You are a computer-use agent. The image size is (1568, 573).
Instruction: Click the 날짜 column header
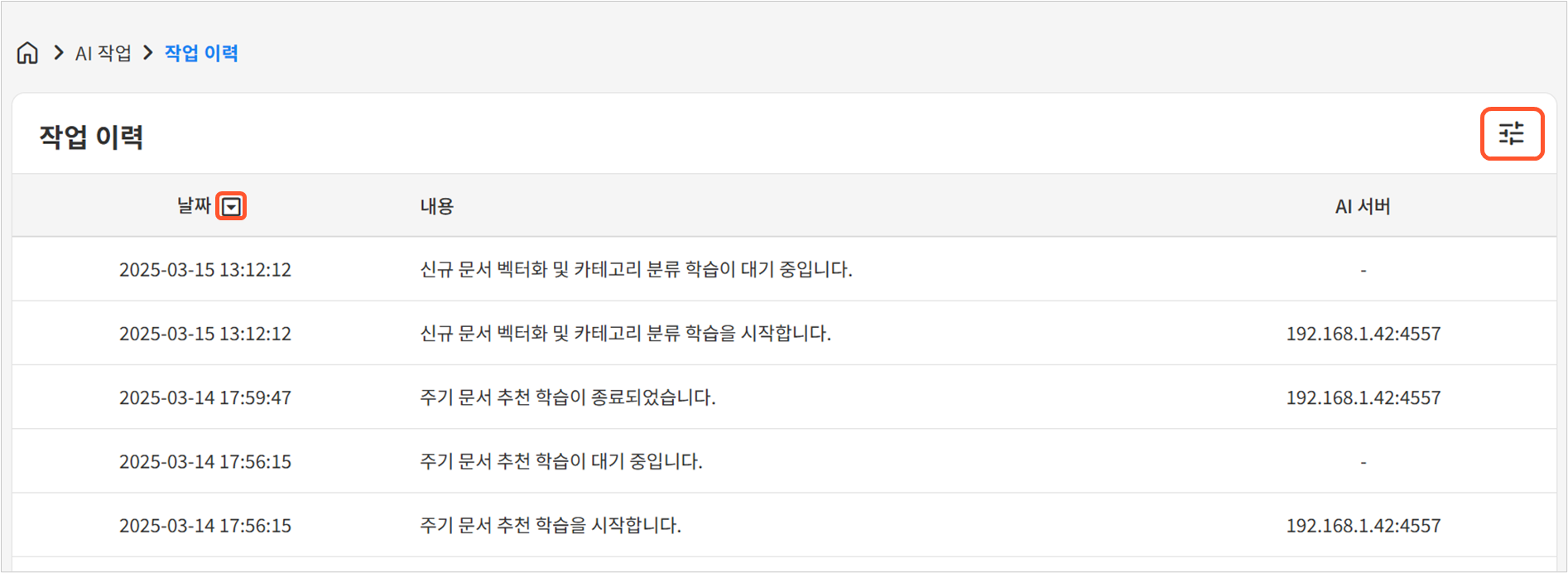point(194,205)
